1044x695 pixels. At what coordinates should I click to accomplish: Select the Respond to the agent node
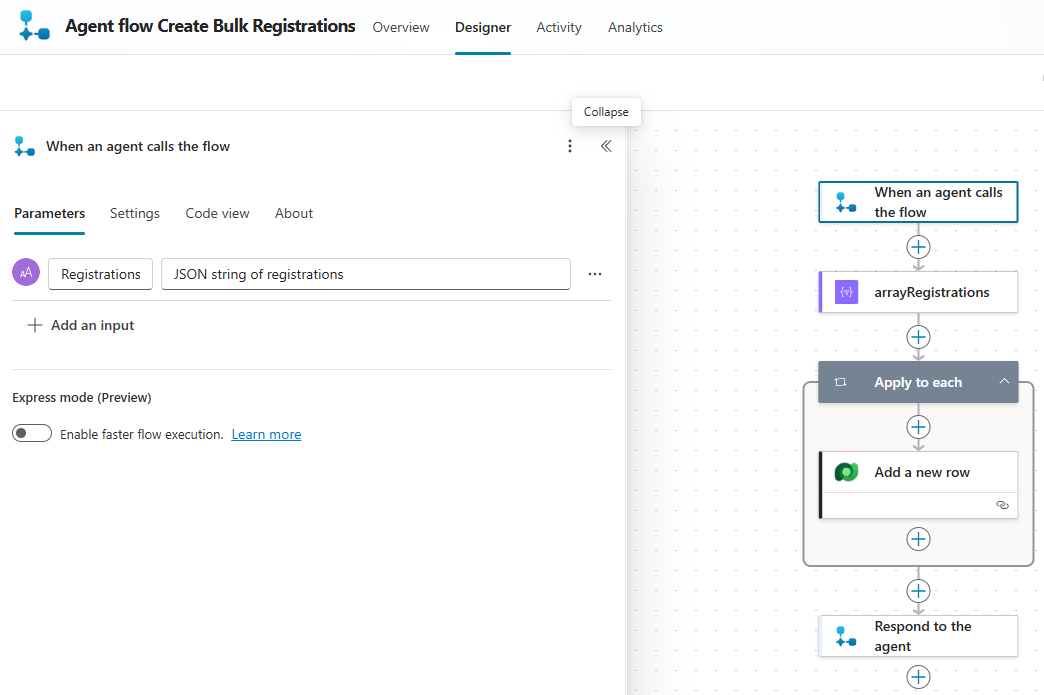pyautogui.click(x=918, y=636)
